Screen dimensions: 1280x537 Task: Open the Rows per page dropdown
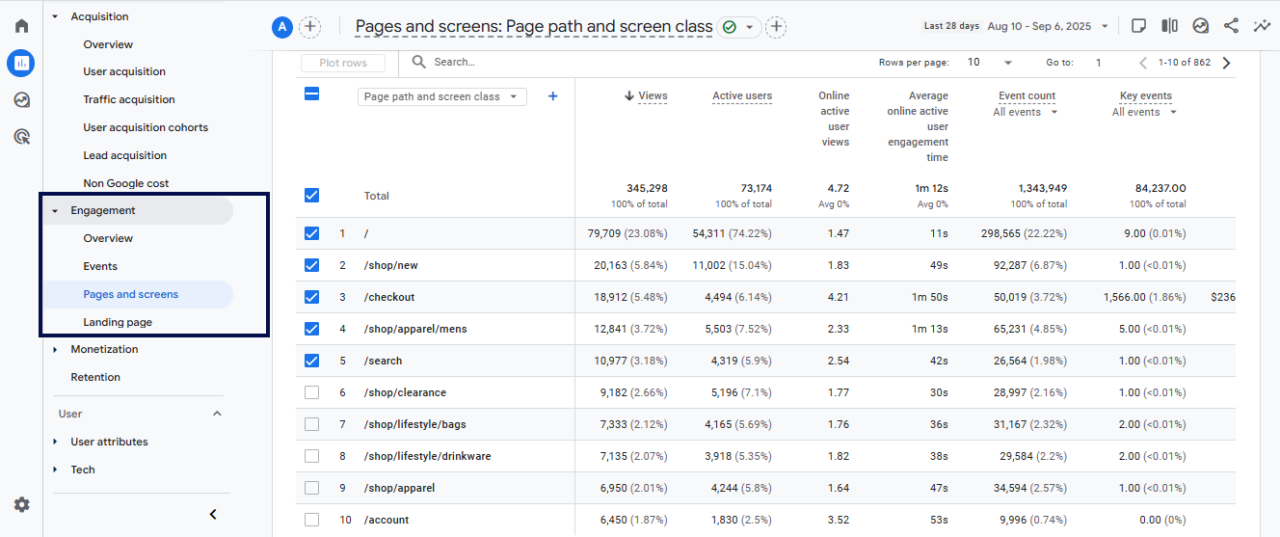989,62
